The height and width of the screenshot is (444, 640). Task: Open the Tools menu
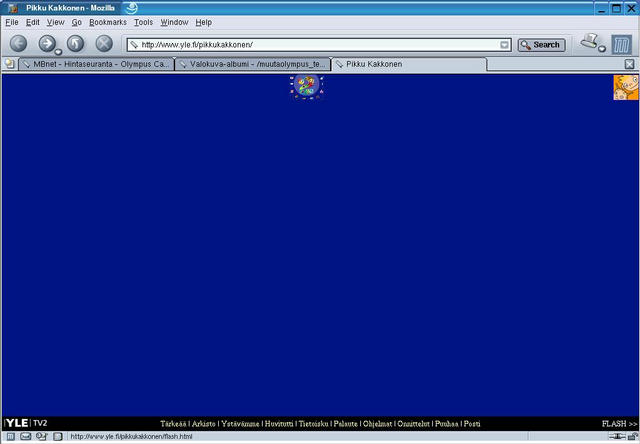143,22
